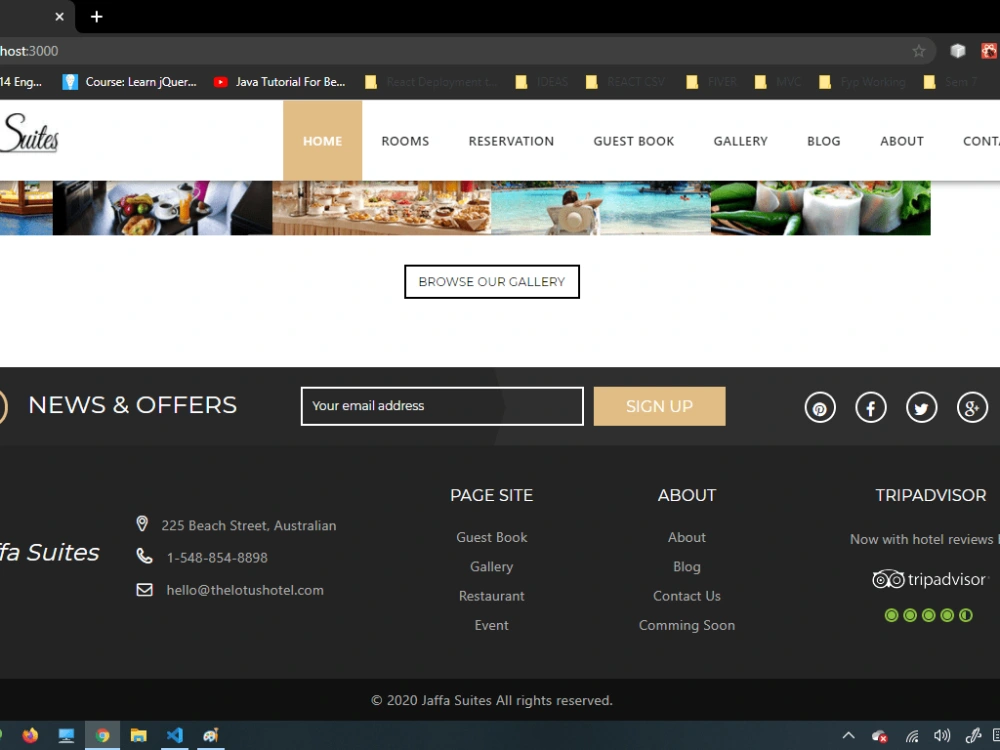Viewport: 1000px width, 750px height.
Task: Open the red extension icon in toolbar
Action: click(989, 51)
